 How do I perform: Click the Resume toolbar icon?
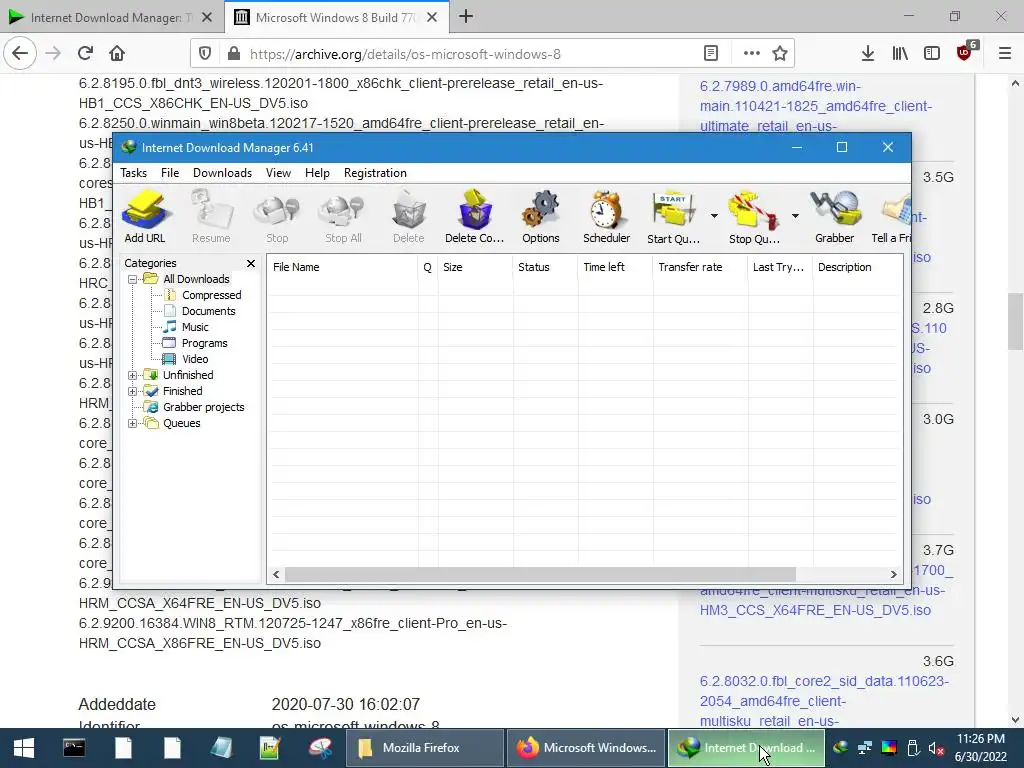[211, 217]
